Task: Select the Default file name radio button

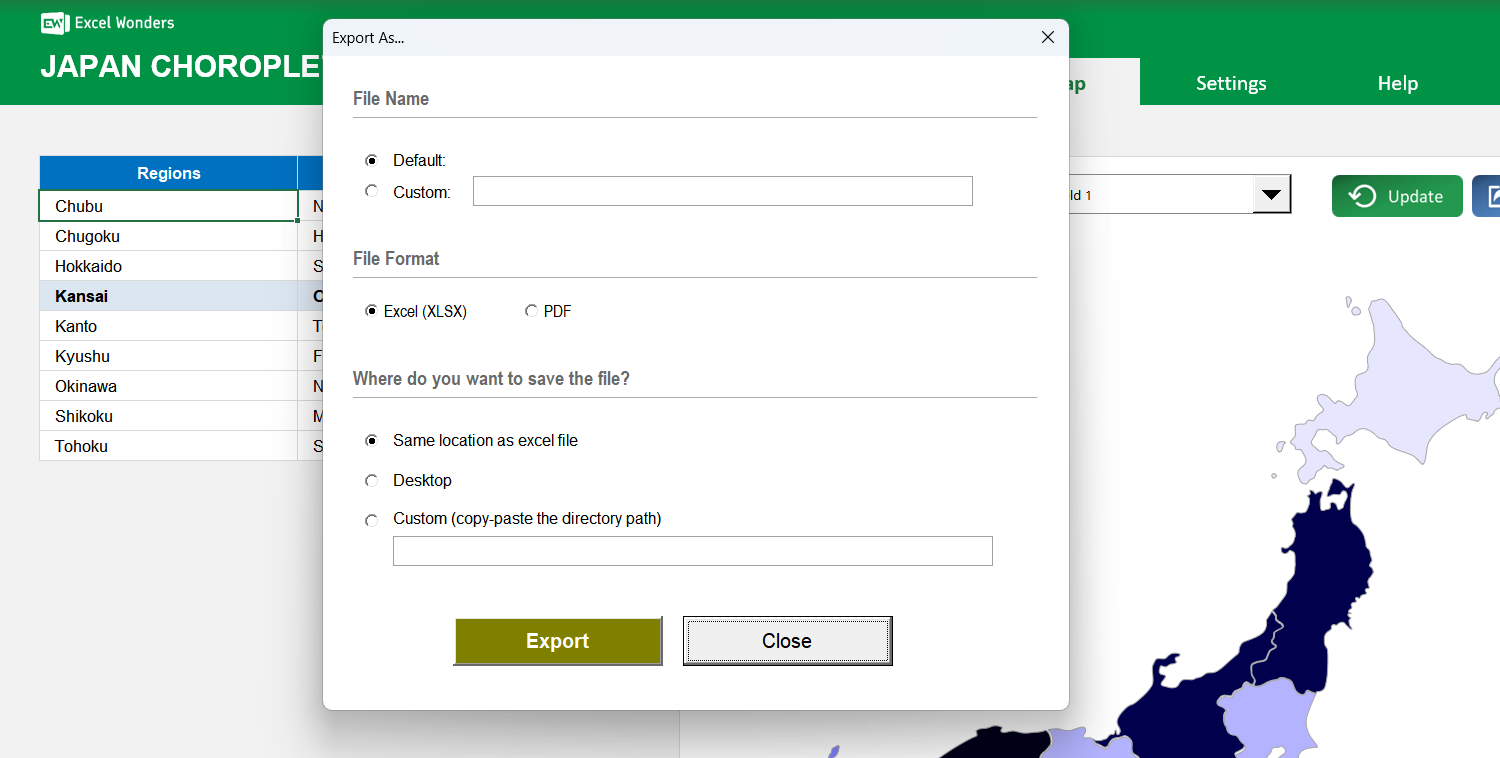Action: pyautogui.click(x=372, y=160)
